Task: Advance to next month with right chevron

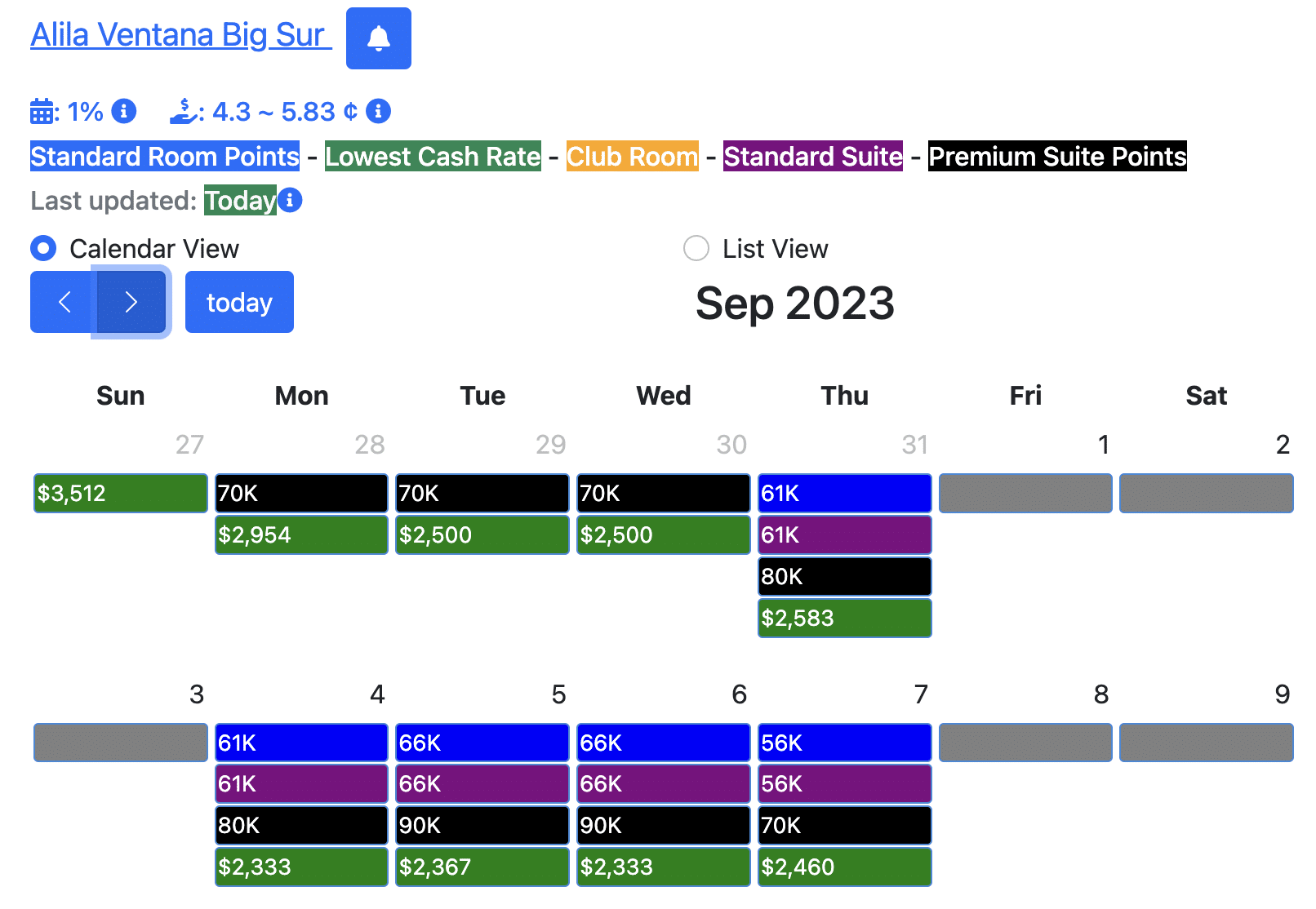Action: (131, 302)
